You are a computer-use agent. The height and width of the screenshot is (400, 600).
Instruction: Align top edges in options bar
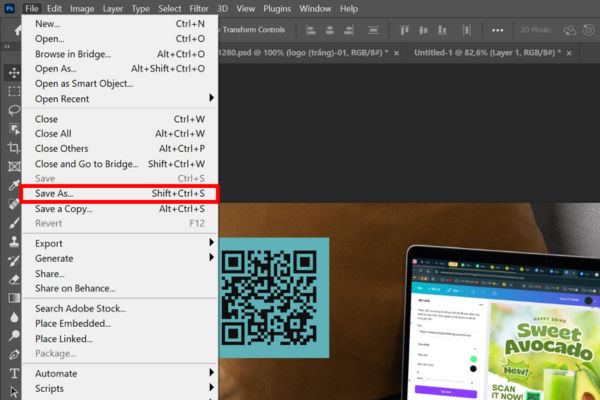(x=404, y=30)
